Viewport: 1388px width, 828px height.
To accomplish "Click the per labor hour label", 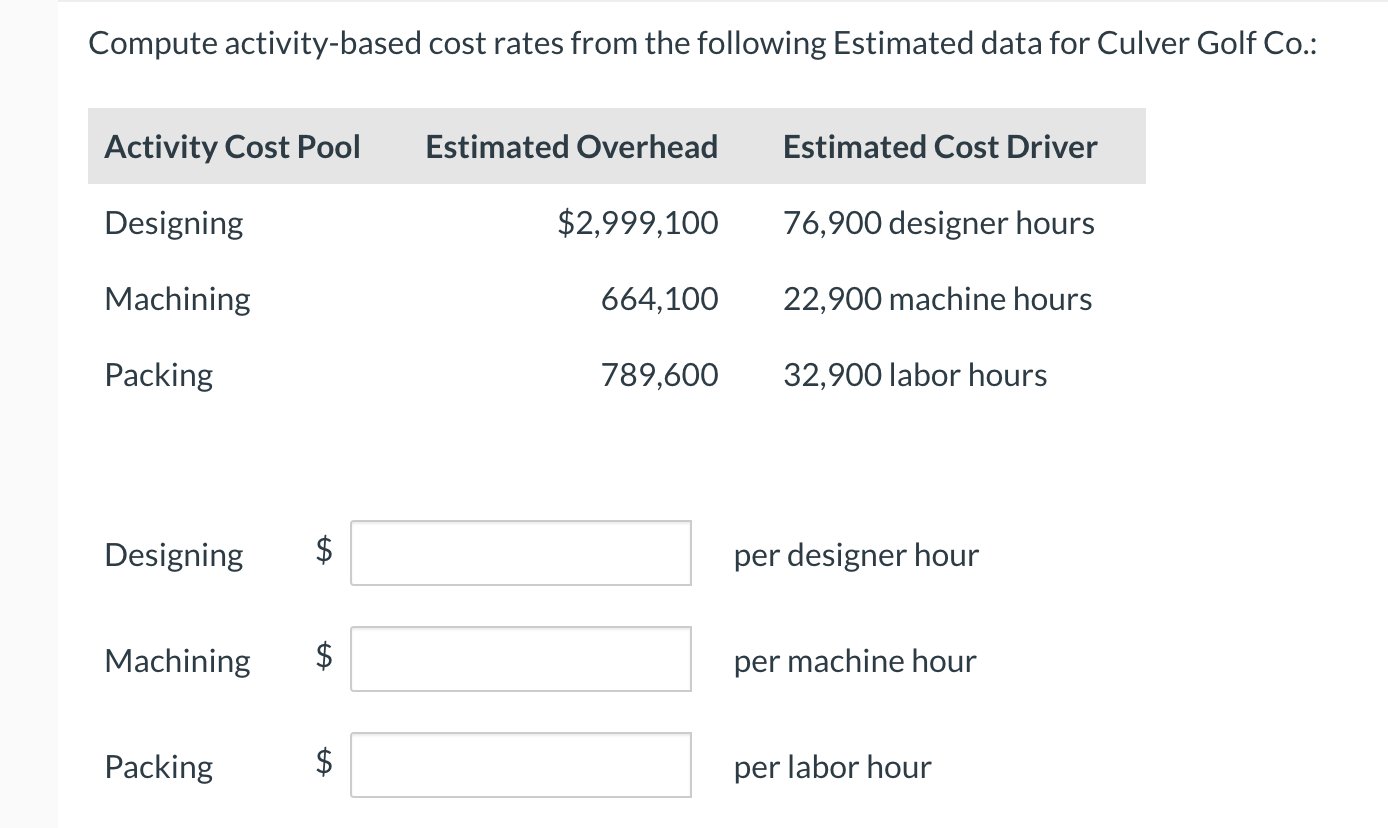I will (x=831, y=766).
